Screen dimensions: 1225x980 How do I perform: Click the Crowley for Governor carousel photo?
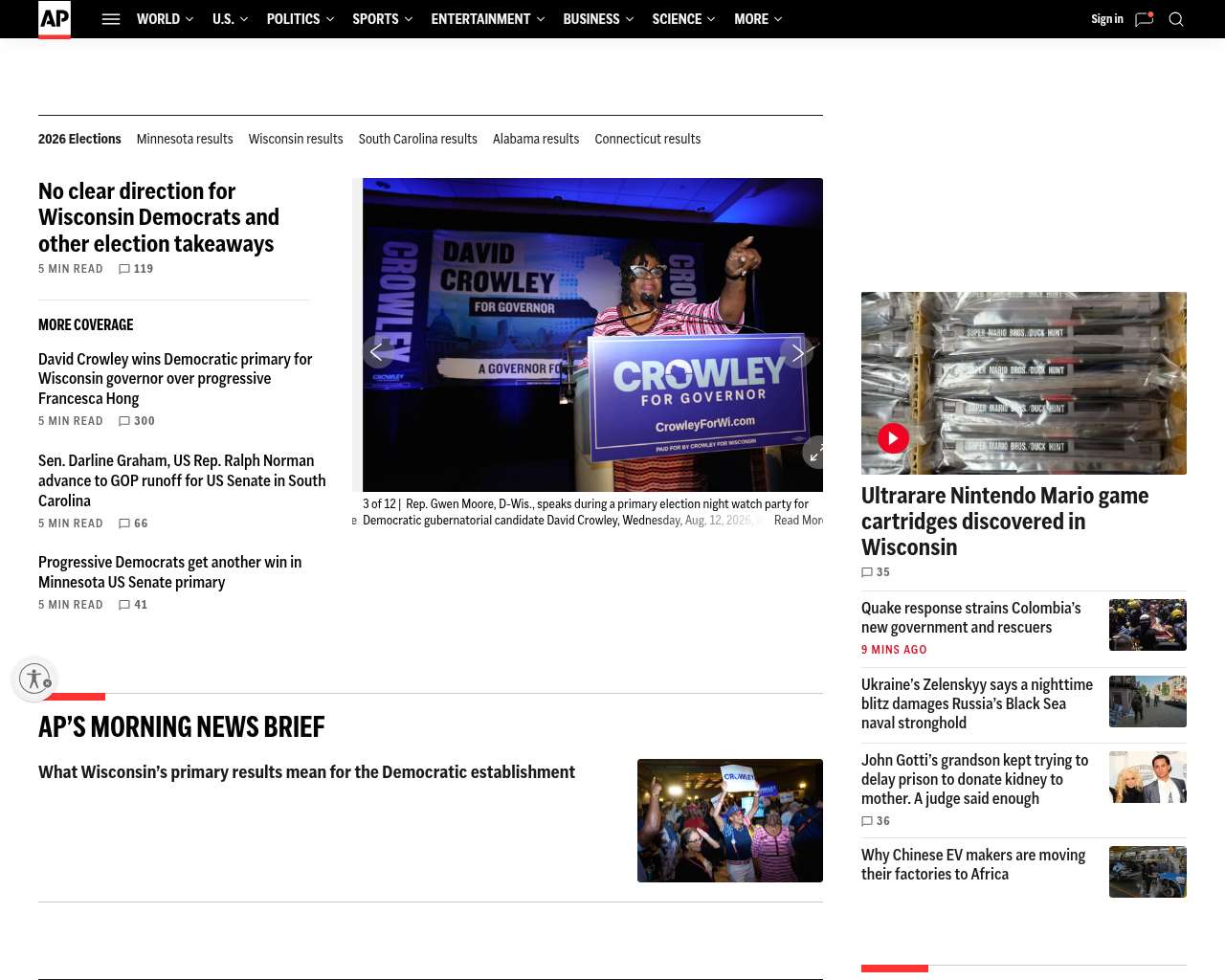click(x=592, y=335)
